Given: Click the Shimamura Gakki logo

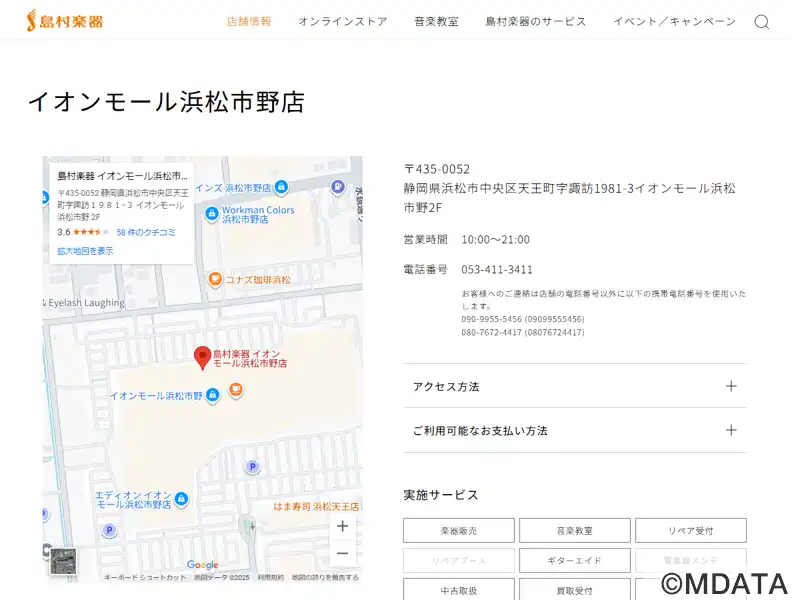Looking at the screenshot, I should pos(65,20).
